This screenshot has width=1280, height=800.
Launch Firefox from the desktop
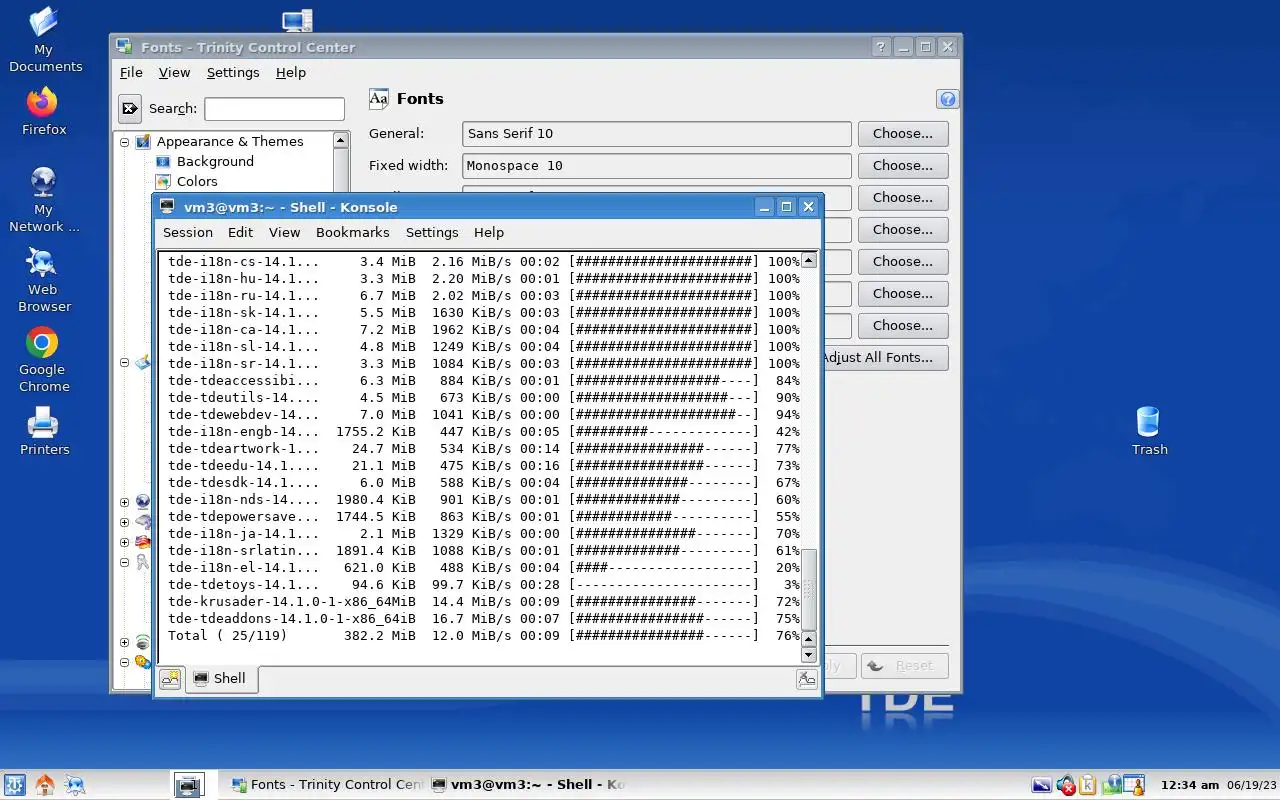coord(44,111)
